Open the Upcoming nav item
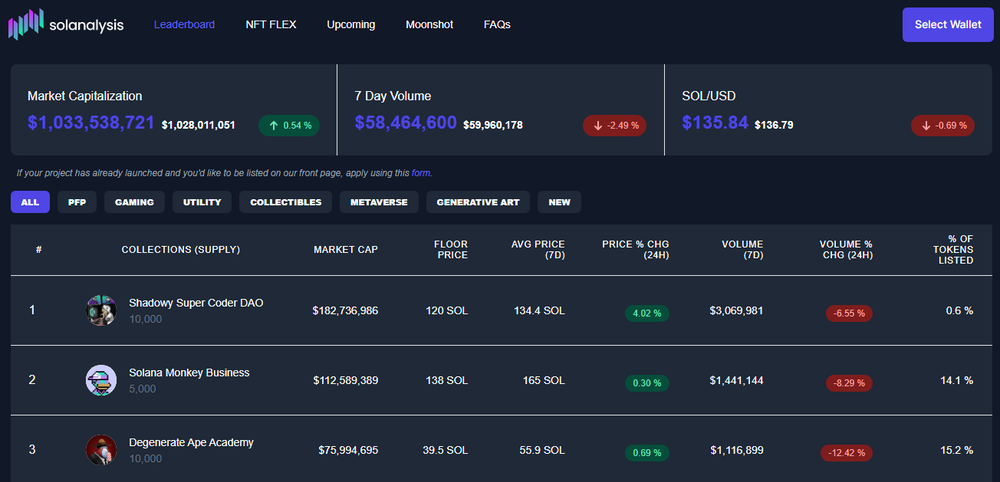The width and height of the screenshot is (1000, 482). point(351,24)
